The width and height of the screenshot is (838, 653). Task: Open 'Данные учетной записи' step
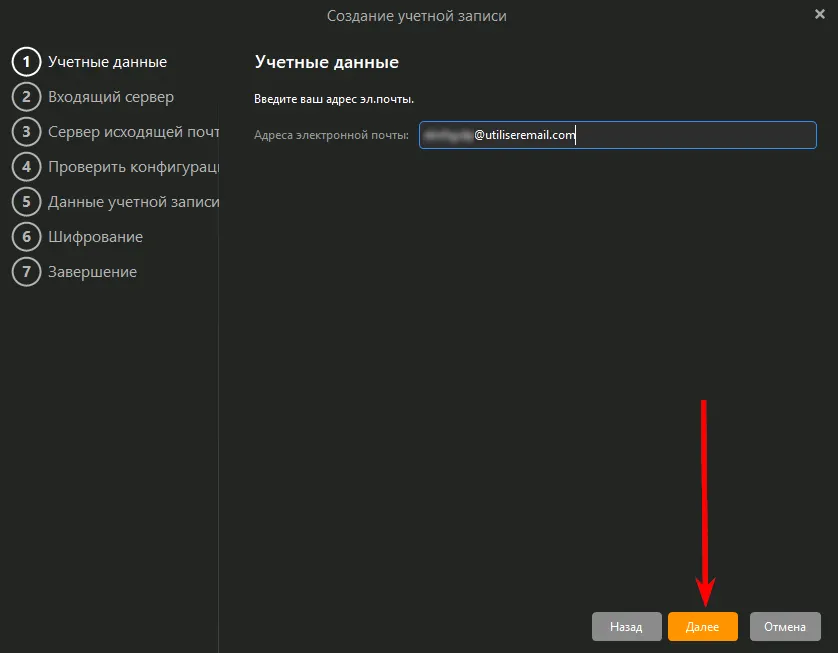tap(133, 202)
